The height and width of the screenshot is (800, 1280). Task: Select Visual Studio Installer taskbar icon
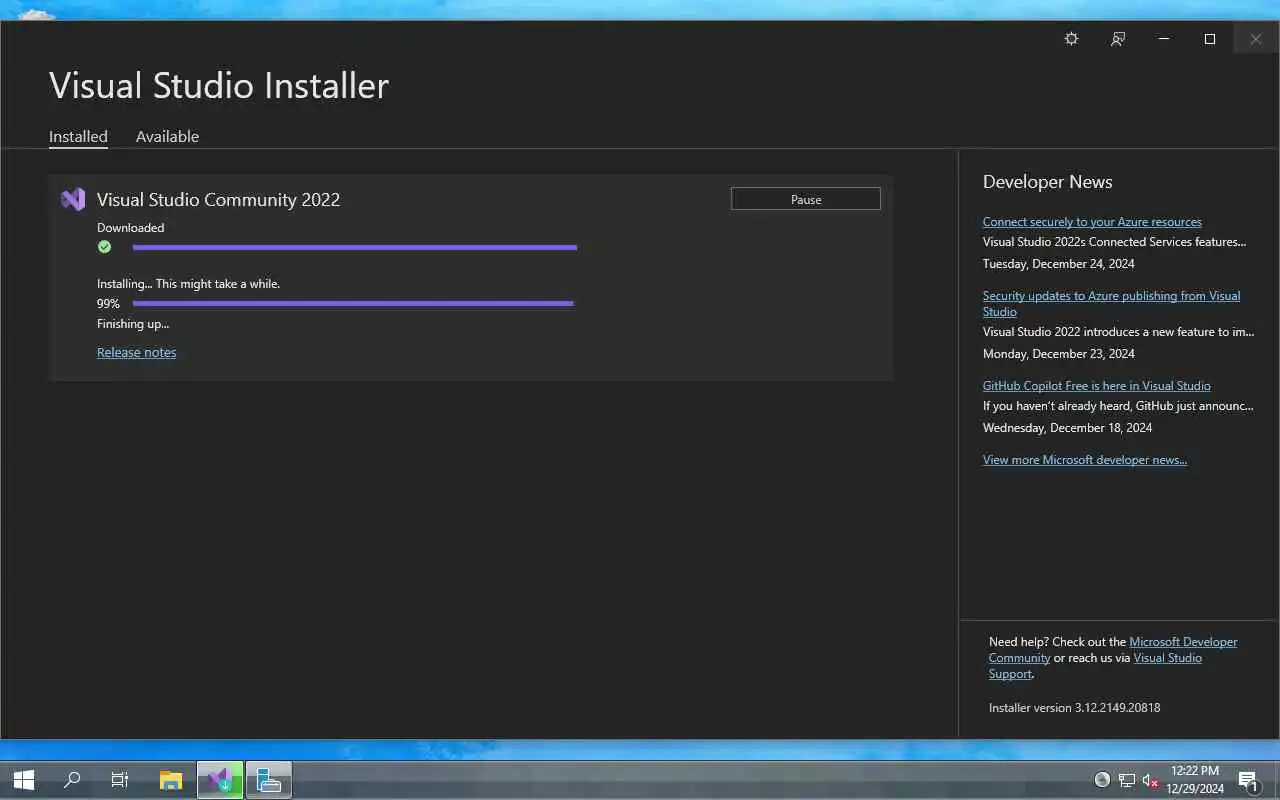click(x=220, y=780)
